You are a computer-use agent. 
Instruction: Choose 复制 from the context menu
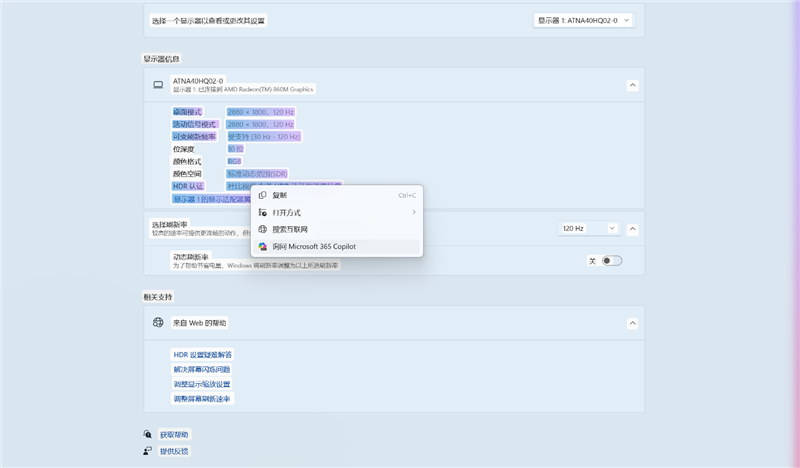coord(280,195)
